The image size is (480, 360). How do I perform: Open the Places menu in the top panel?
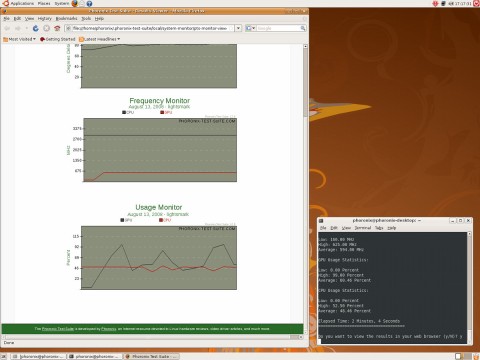click(x=44, y=3)
